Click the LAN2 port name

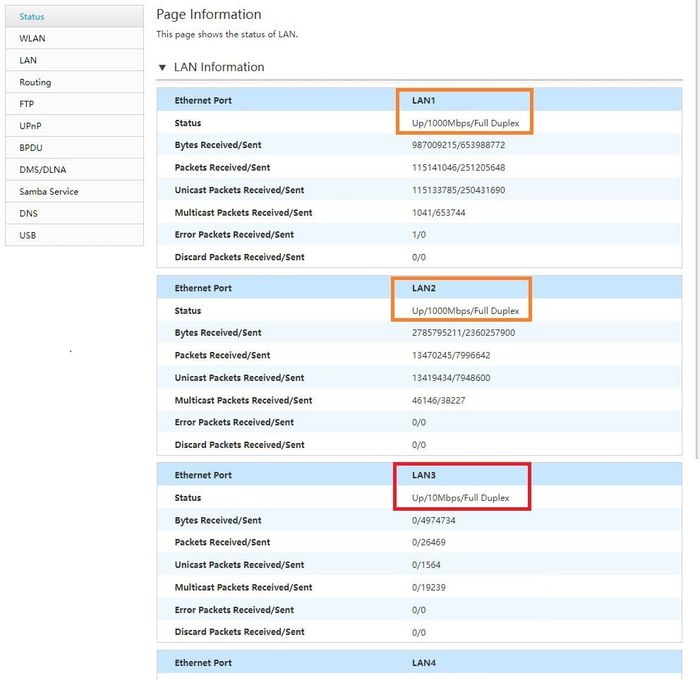pos(424,288)
